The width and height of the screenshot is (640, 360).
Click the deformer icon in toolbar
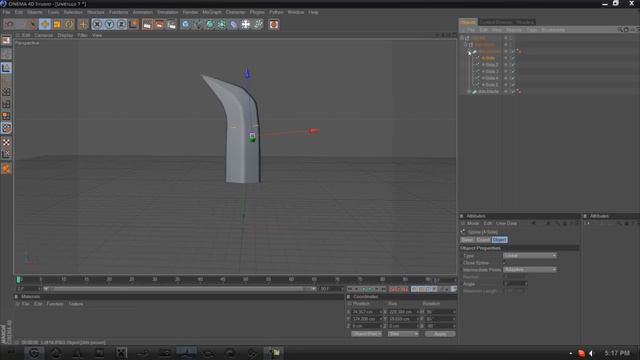pyautogui.click(x=234, y=24)
